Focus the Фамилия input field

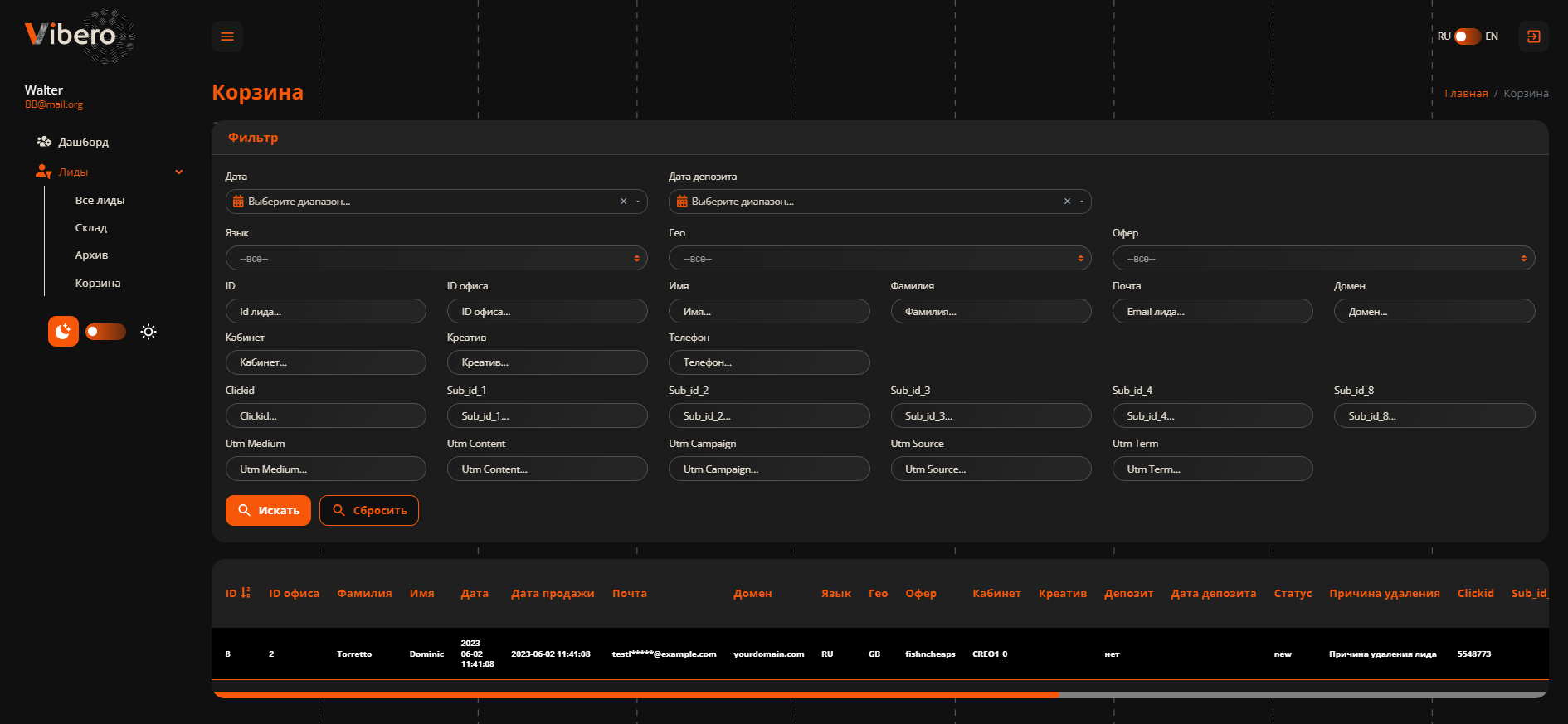(x=991, y=312)
